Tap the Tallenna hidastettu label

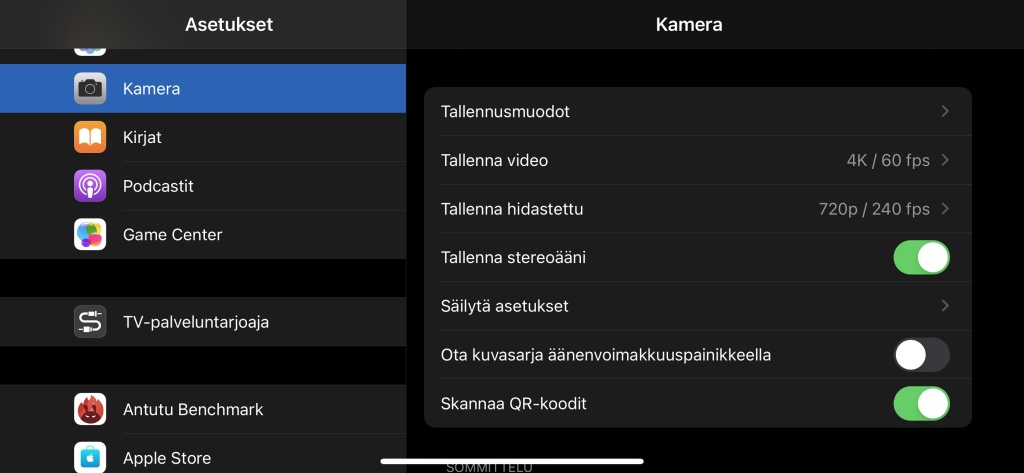(512, 209)
